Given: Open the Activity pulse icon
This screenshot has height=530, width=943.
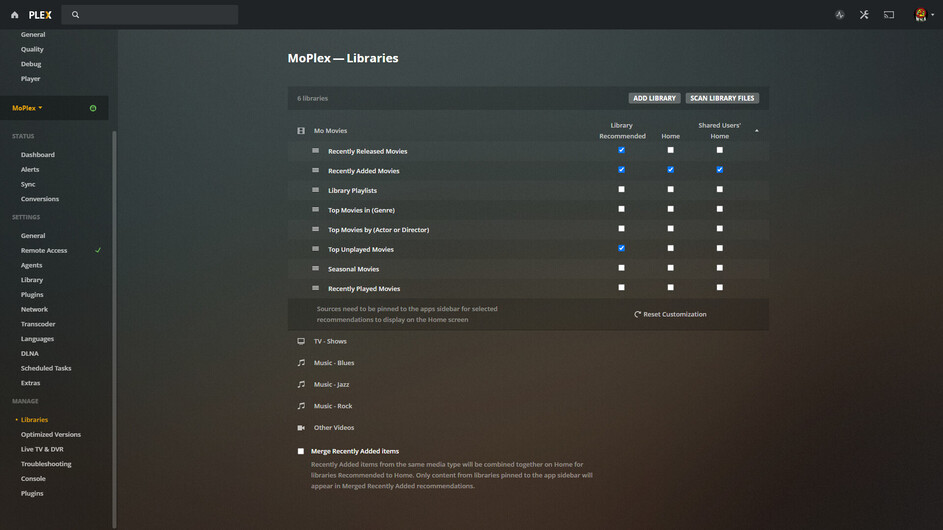Looking at the screenshot, I should [840, 15].
